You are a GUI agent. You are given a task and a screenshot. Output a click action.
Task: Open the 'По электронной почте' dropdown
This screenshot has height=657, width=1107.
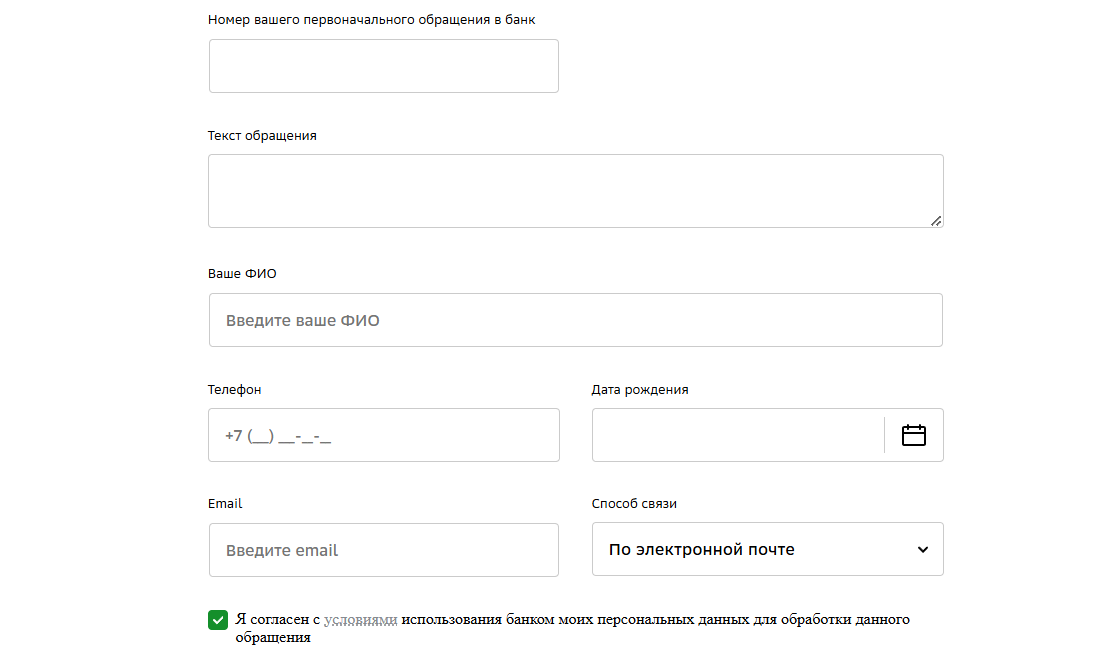pos(767,549)
